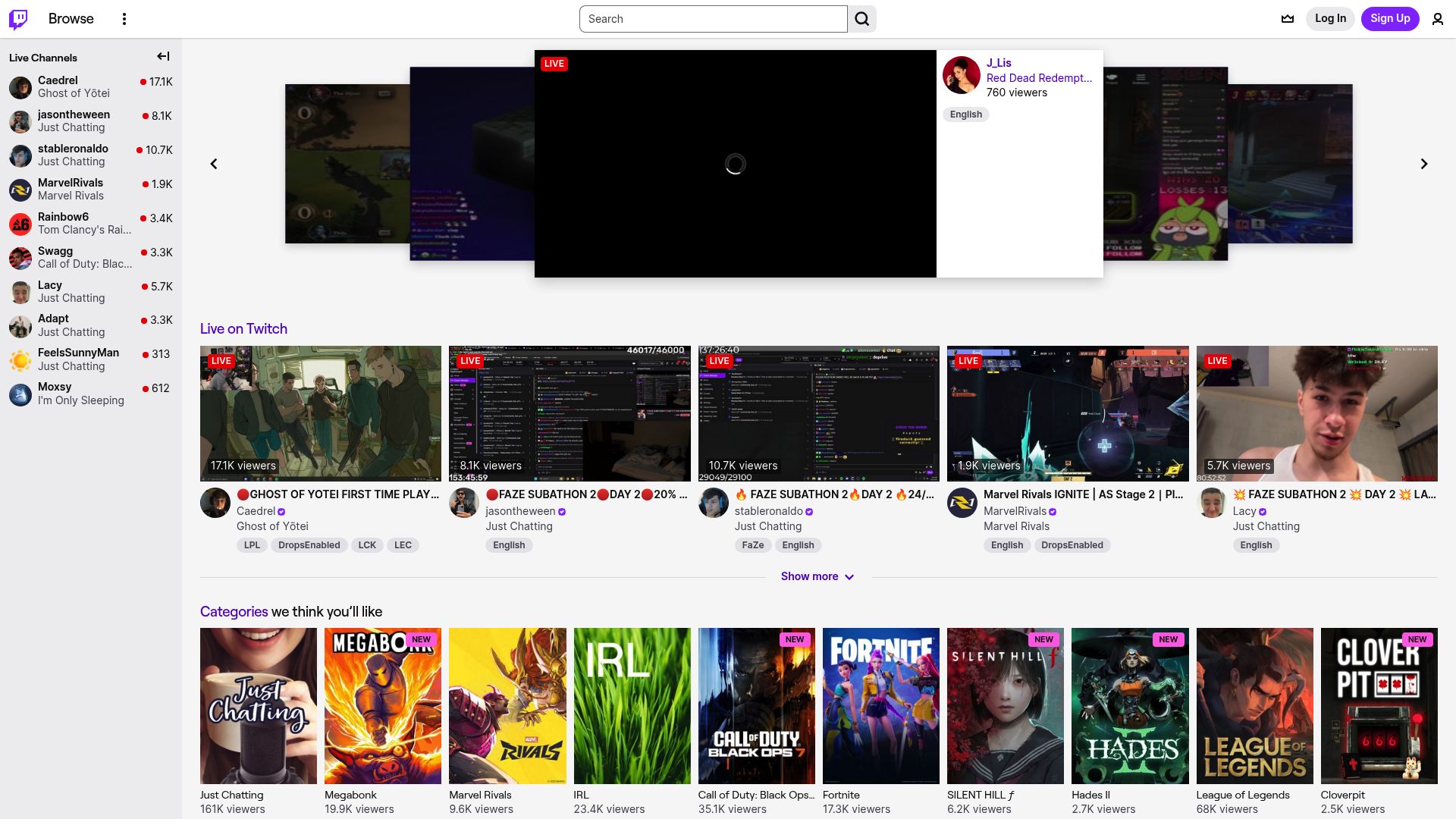Open Browse page from top nav

(71, 19)
